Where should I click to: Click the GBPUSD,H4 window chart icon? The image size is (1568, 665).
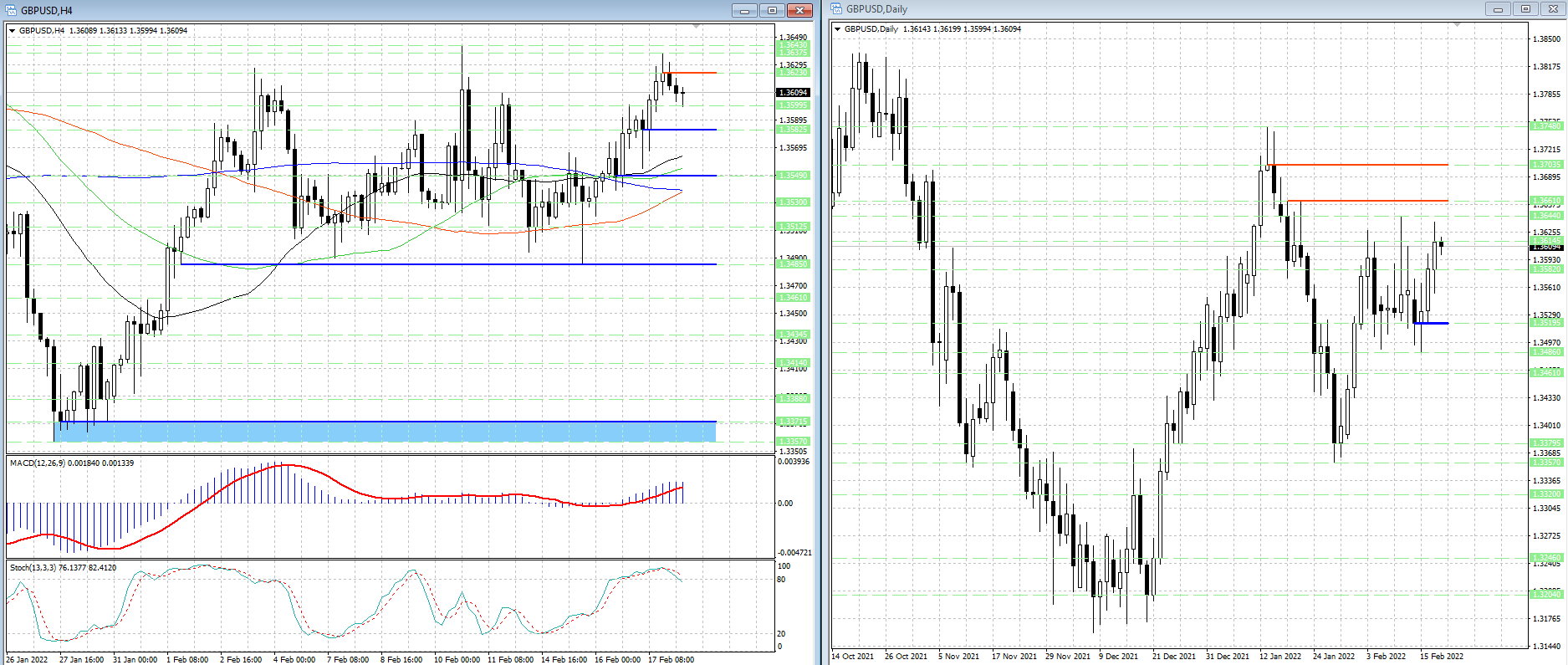pyautogui.click(x=11, y=10)
